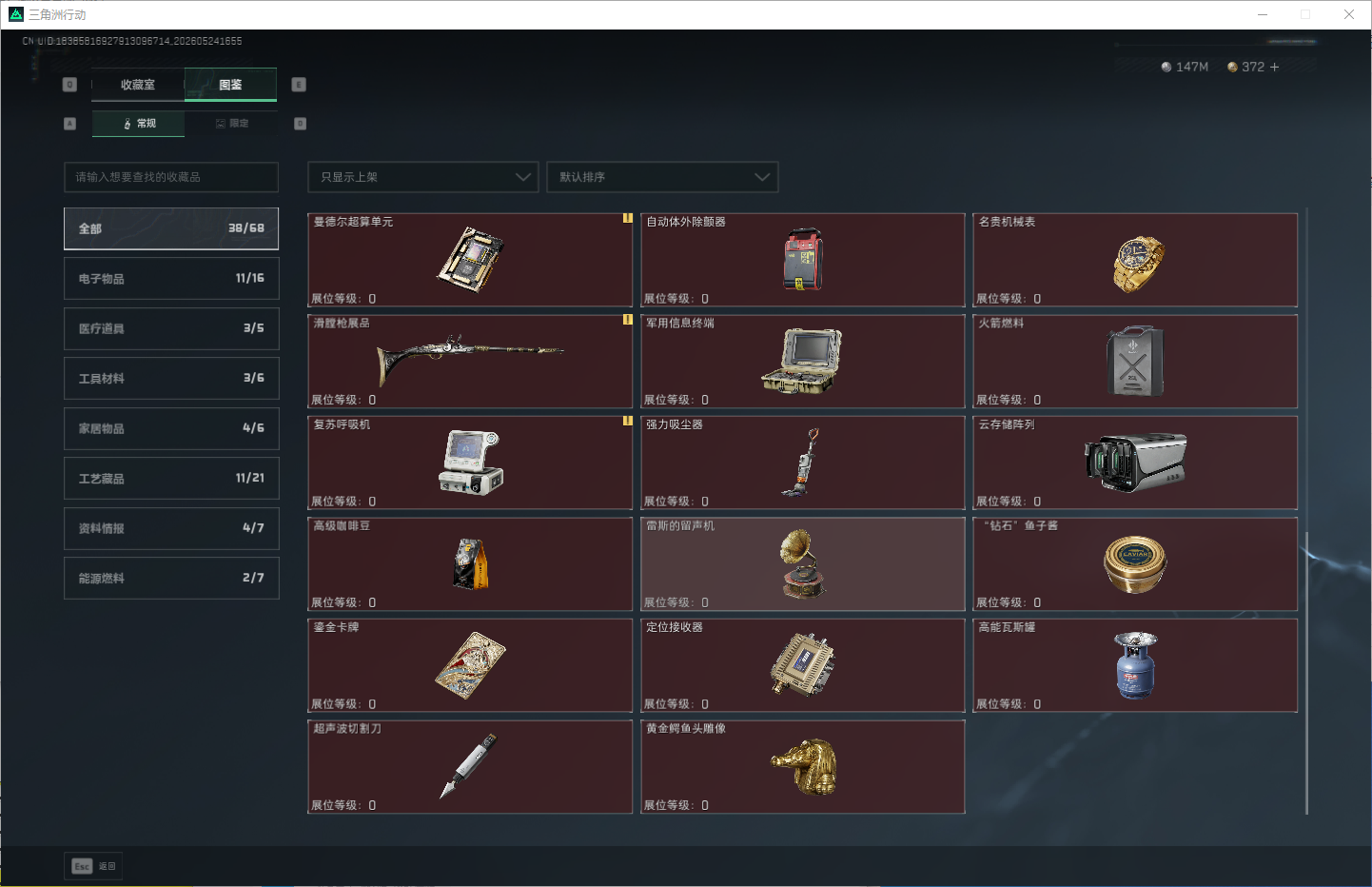Switch to the 图鉴 tab

point(230,85)
